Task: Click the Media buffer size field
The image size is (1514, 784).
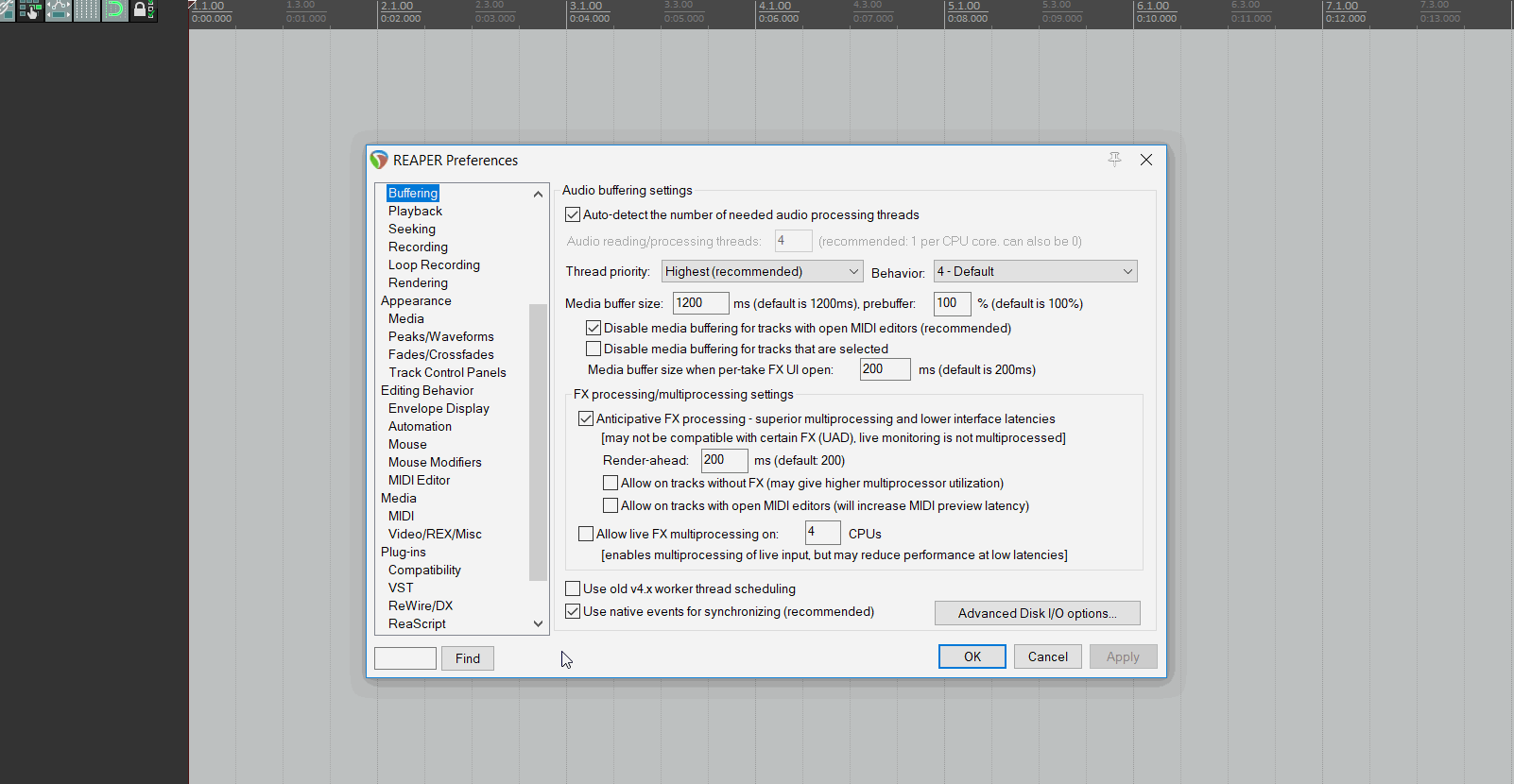Action: click(701, 303)
